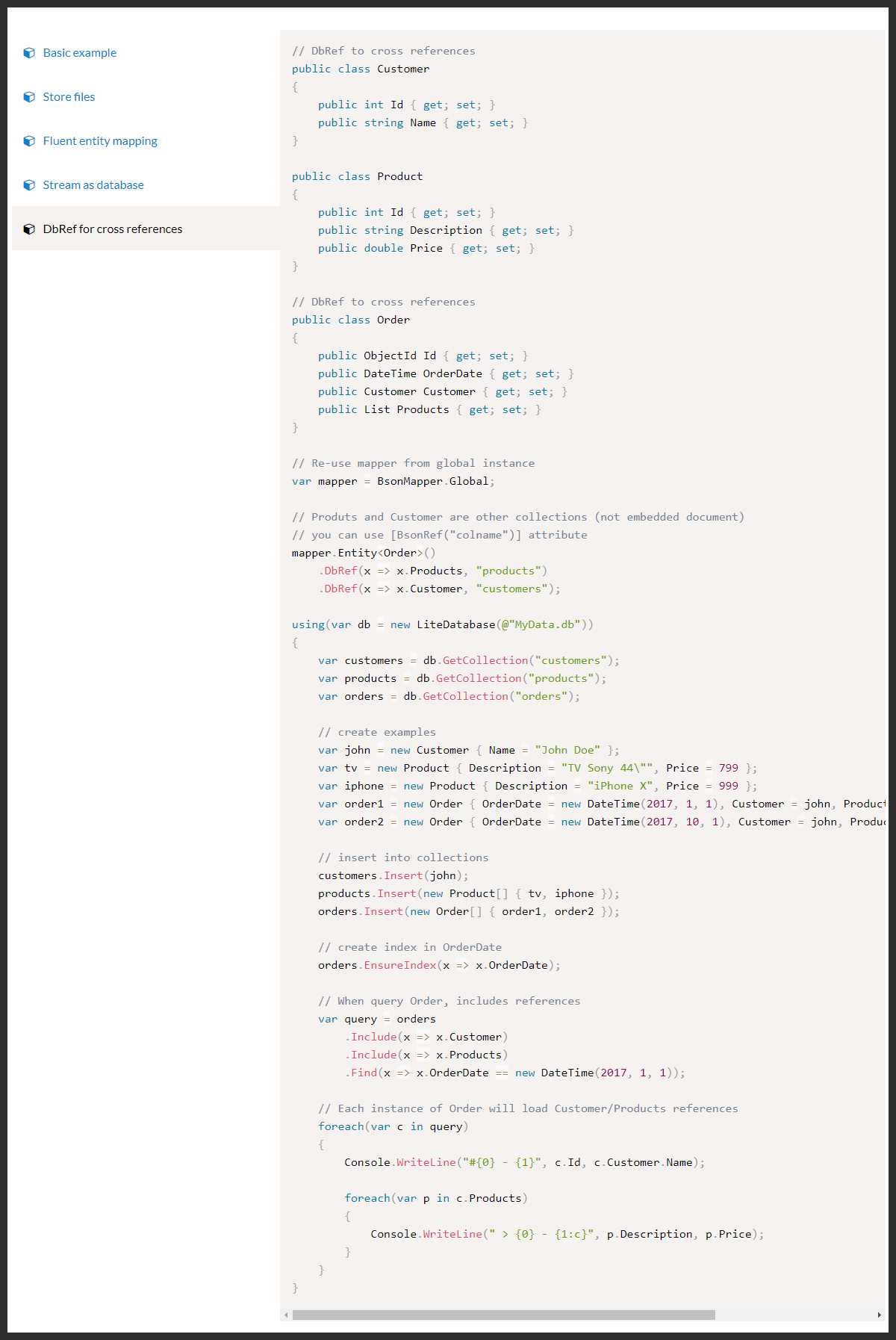Screen dimensions: 896x1340
Task: Click the orders.EnsureIndex code line
Action: tap(438, 965)
